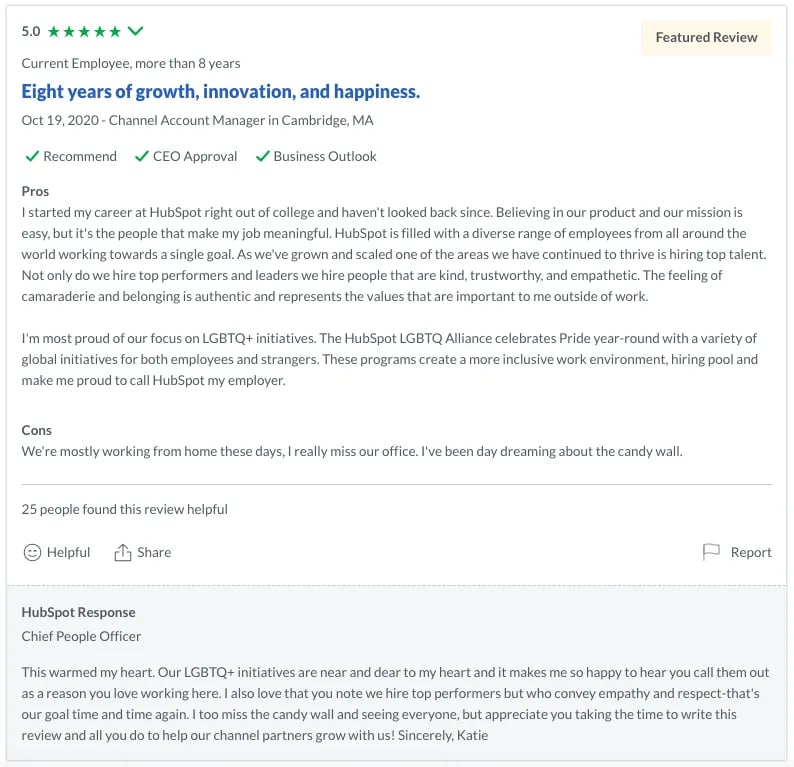
Task: Click the Report text link
Action: click(x=751, y=552)
